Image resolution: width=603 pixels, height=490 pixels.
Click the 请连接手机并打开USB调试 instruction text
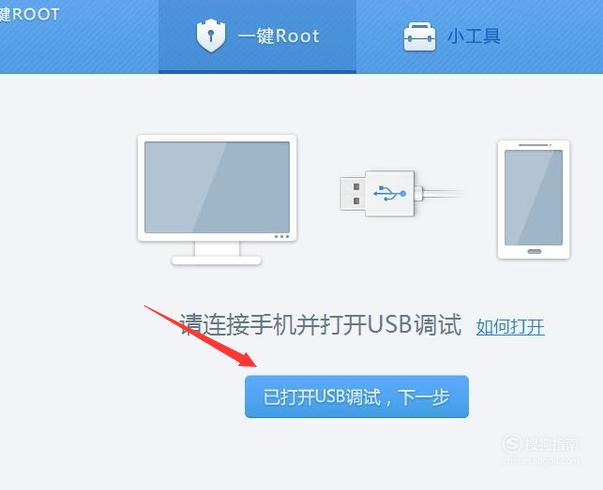[x=321, y=325]
